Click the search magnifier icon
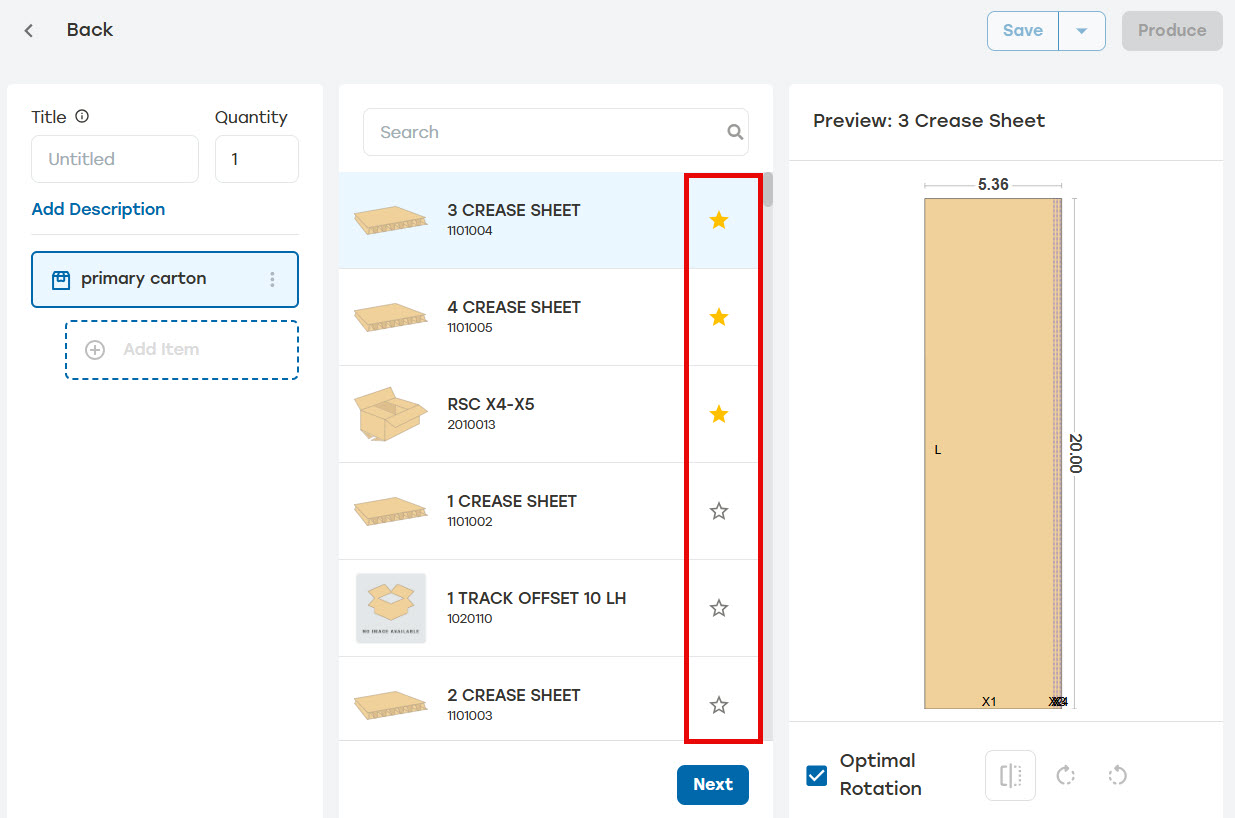 pyautogui.click(x=735, y=132)
